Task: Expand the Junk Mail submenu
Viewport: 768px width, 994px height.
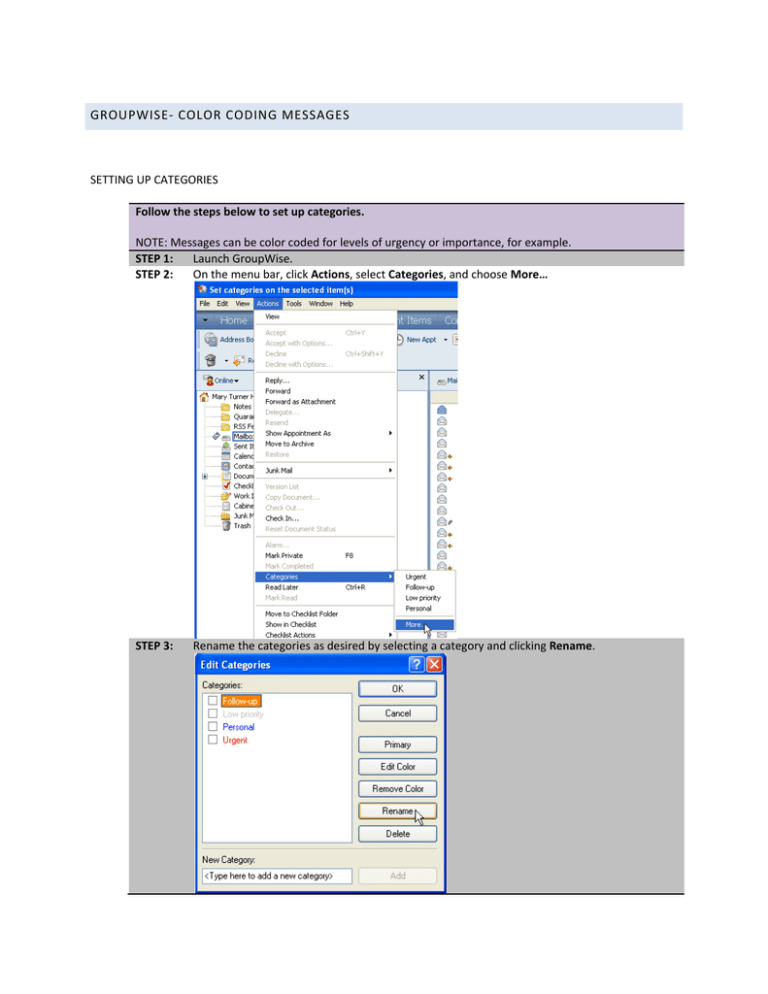Action: (x=390, y=470)
